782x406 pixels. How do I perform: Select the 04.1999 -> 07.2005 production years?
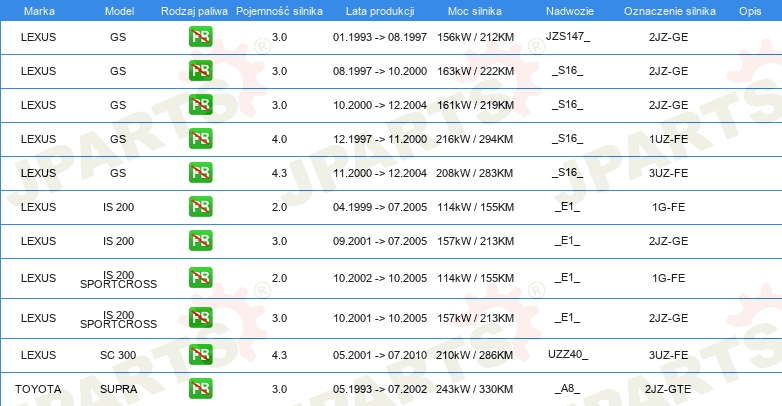coord(380,207)
